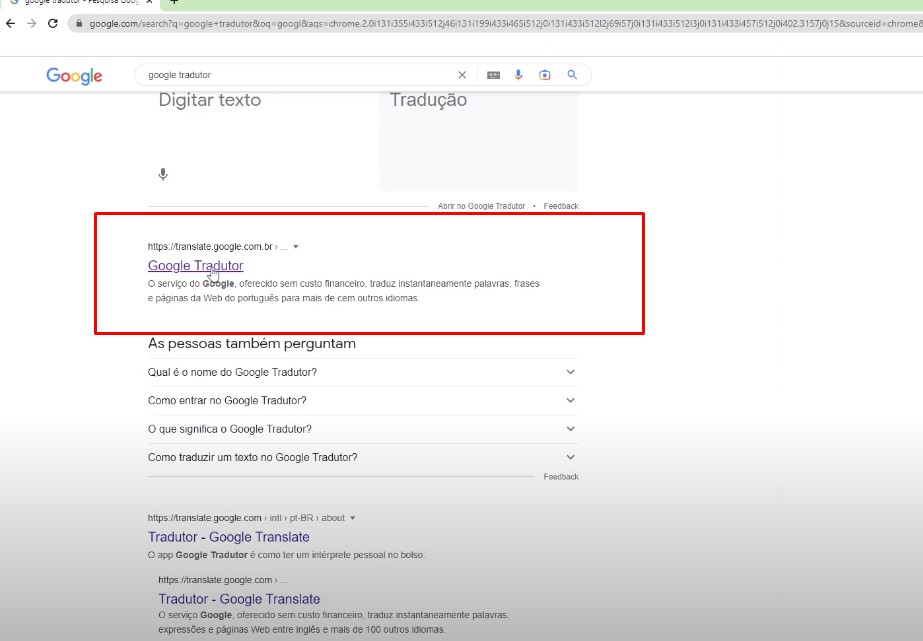923x641 pixels.
Task: Open the on-screen keyboard icon in search bar
Action: [493, 75]
